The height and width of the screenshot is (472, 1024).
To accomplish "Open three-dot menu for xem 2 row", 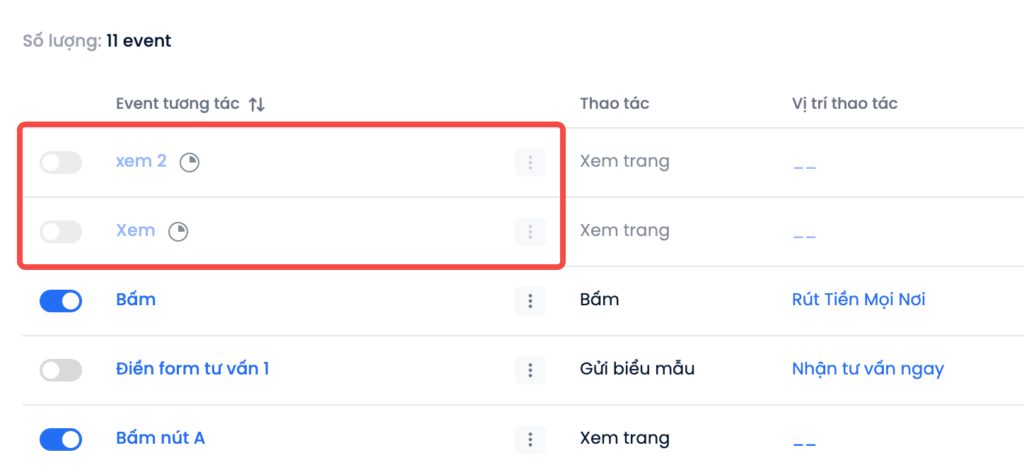I will (x=530, y=163).
